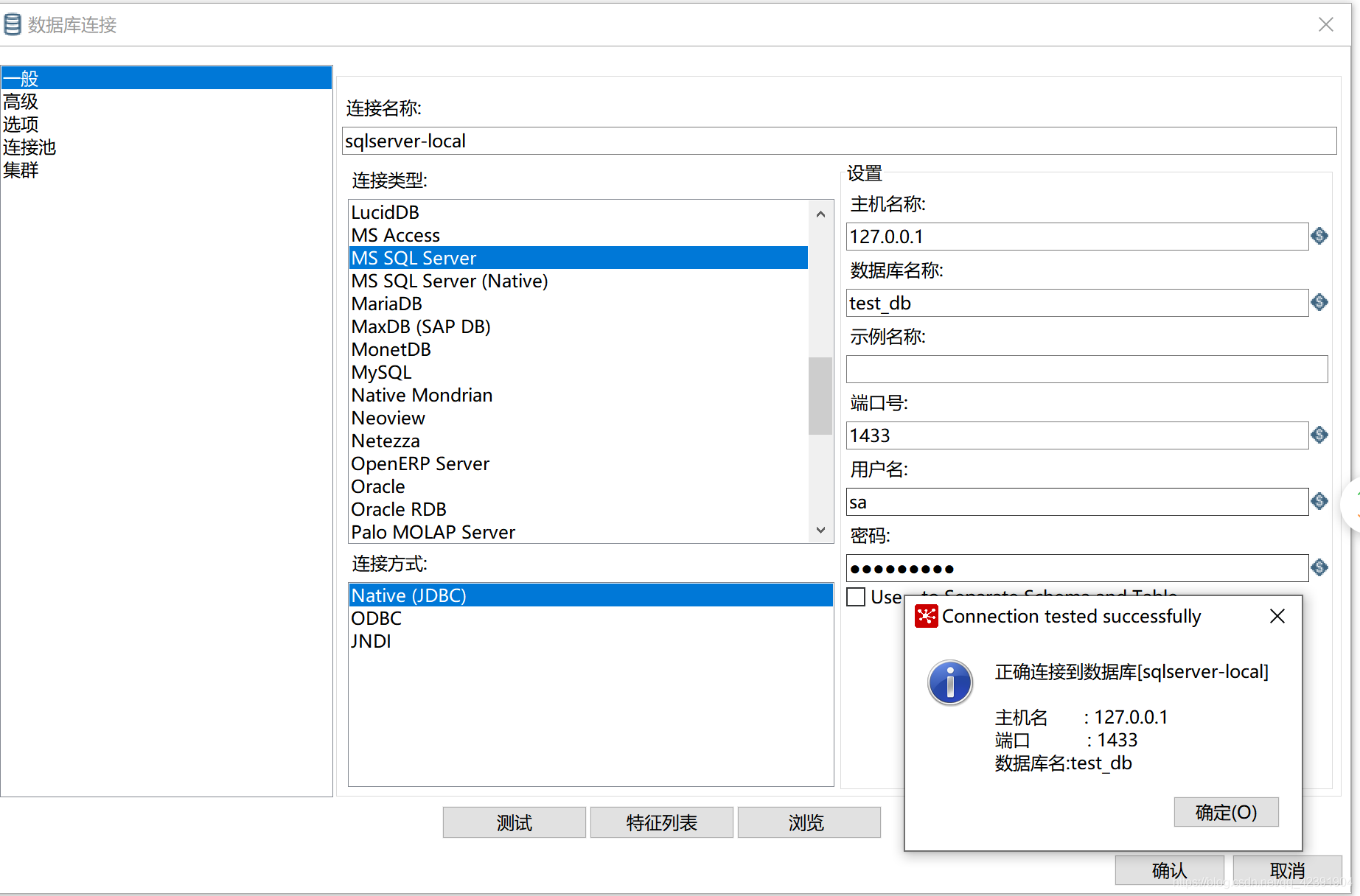Click scroll down arrow of connection type list

pos(820,530)
